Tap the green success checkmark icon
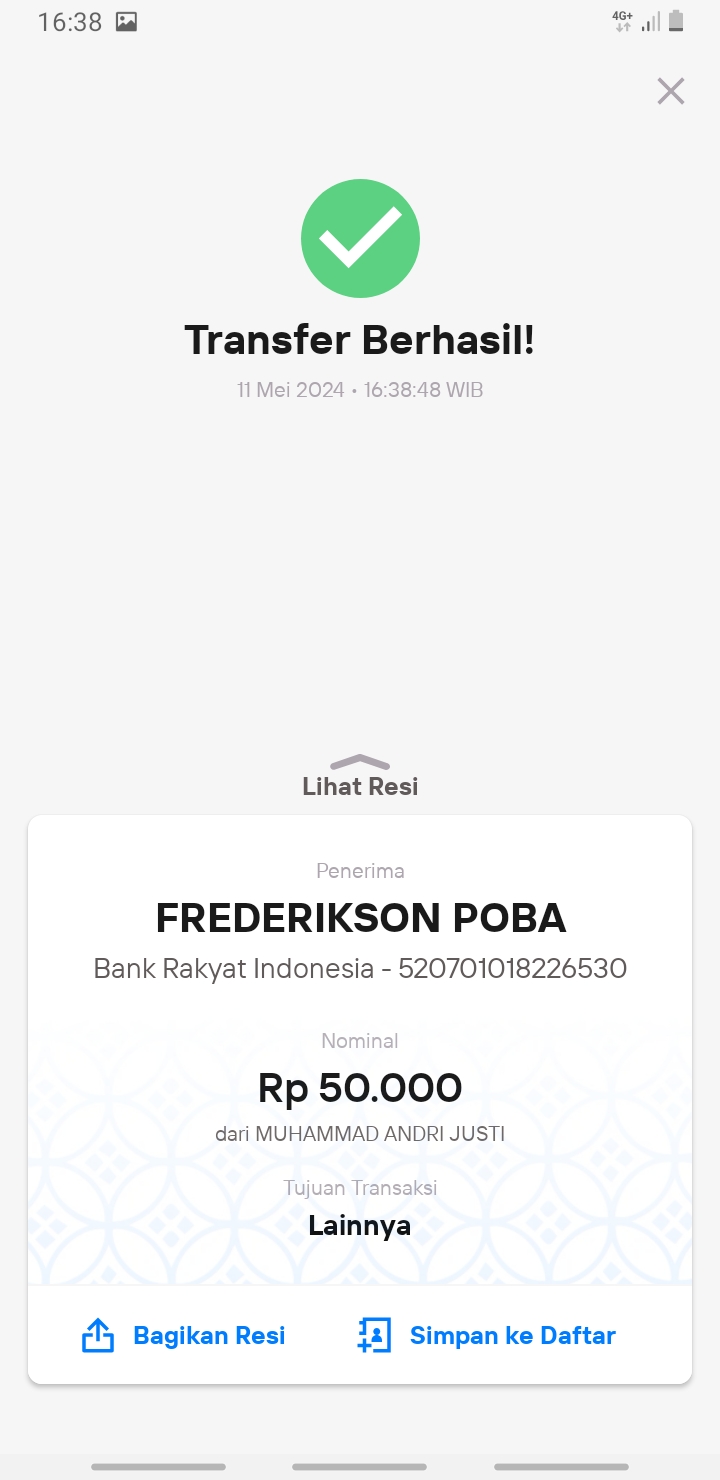Viewport: 720px width, 1480px height. (360, 239)
